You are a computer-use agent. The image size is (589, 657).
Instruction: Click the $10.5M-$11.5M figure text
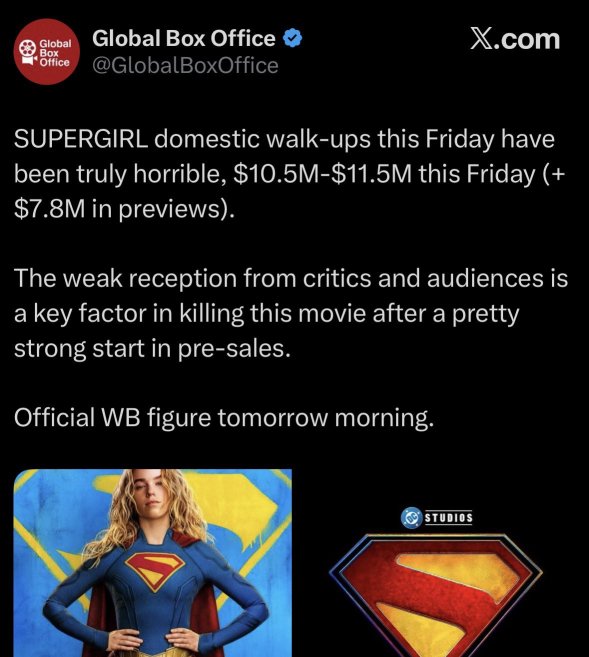pos(323,174)
